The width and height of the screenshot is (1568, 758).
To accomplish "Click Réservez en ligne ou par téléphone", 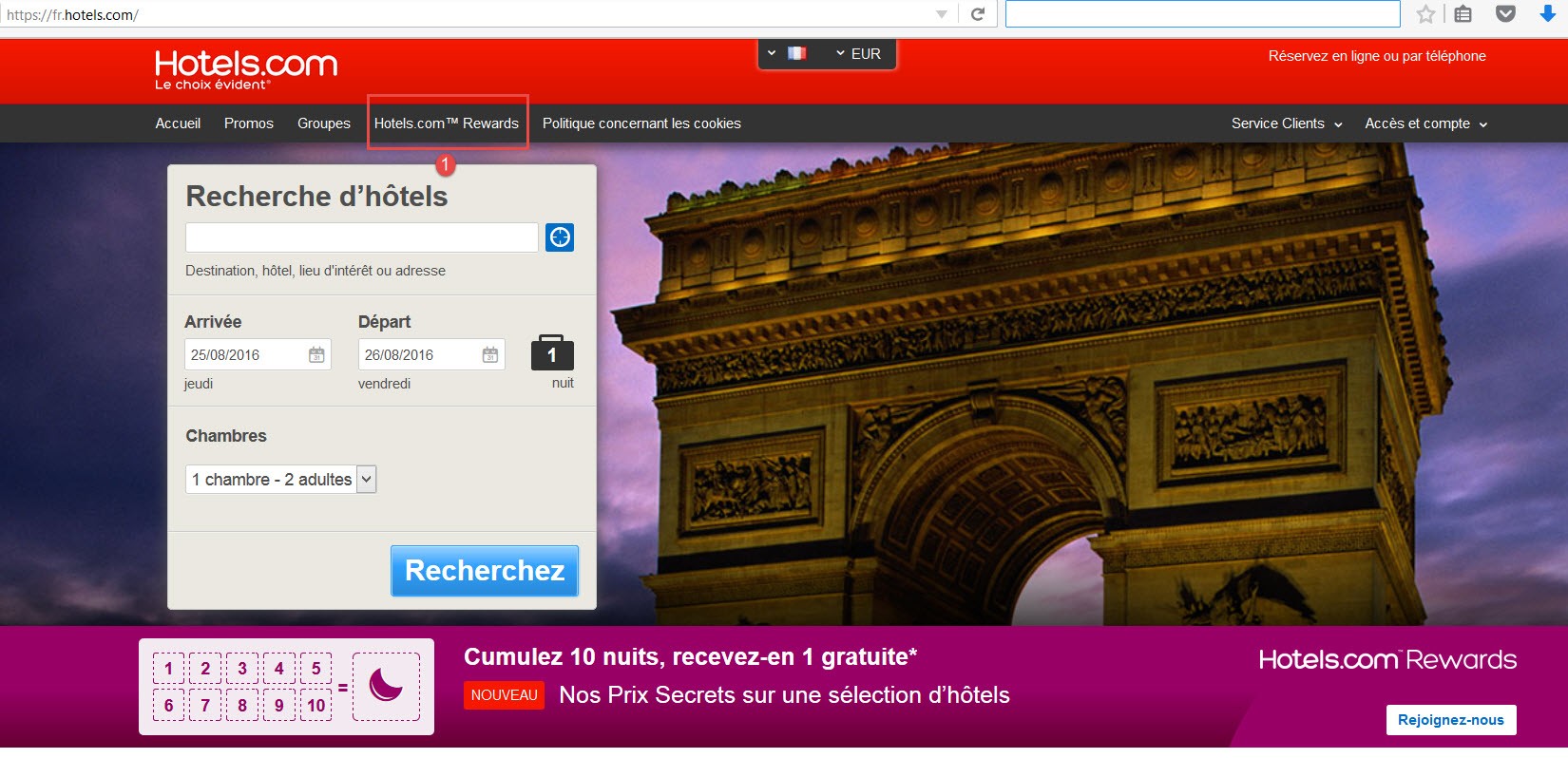I will (x=1377, y=56).
